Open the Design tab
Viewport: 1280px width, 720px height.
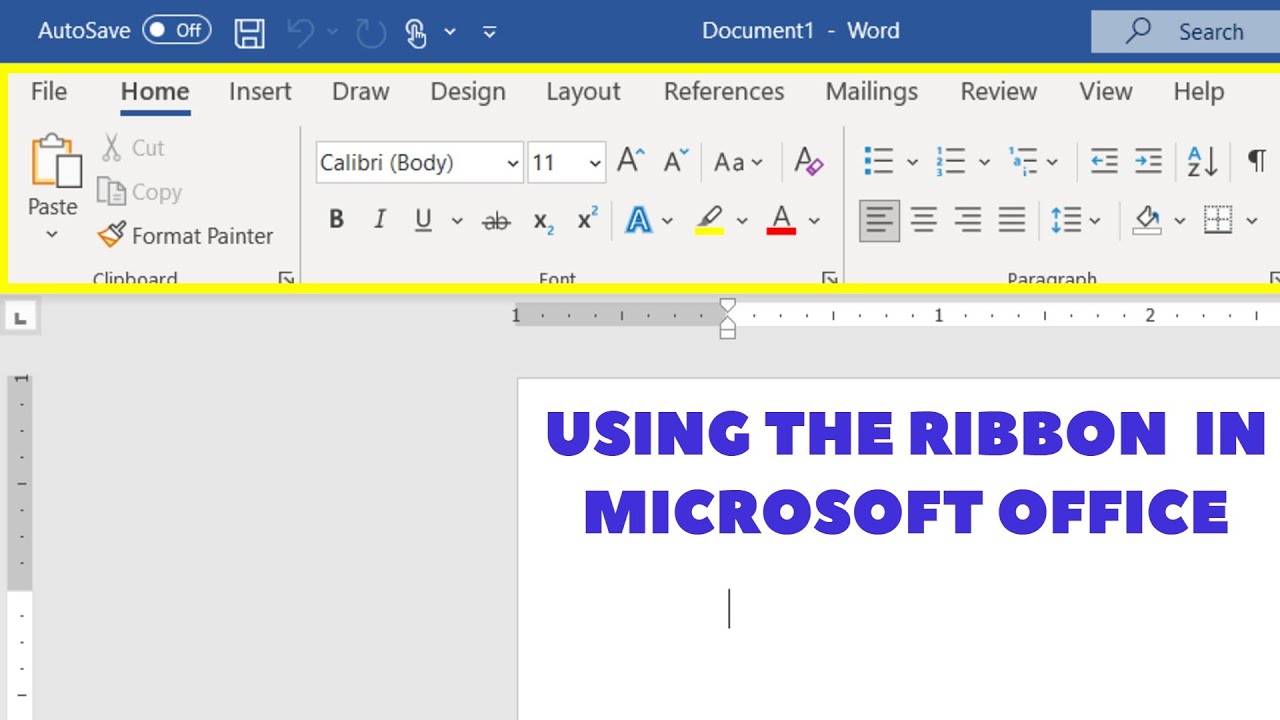468,92
